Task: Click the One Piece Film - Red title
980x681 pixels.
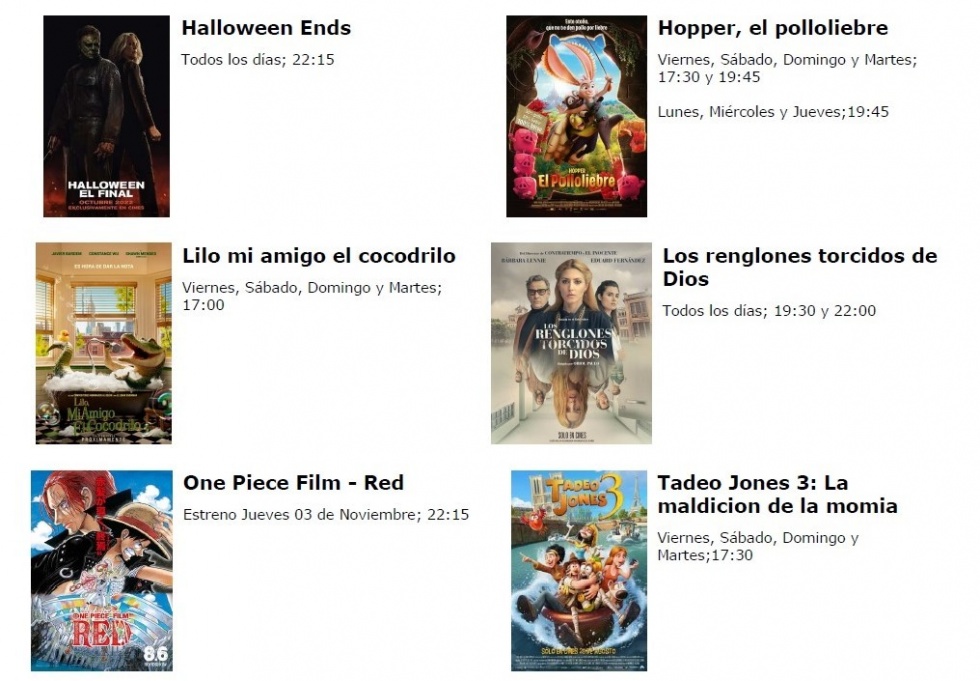Action: 294,482
